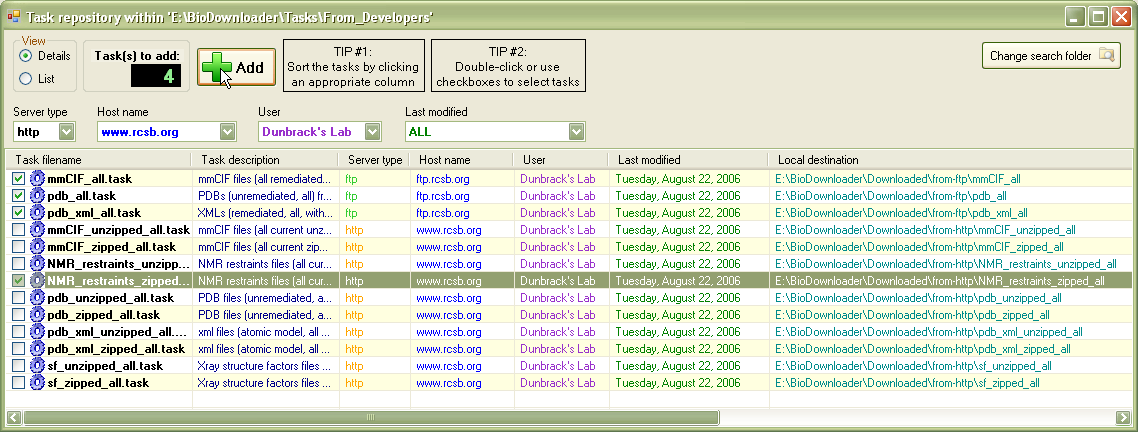
Task: Click the date in pdb_zipped_all row
Action: [x=678, y=315]
